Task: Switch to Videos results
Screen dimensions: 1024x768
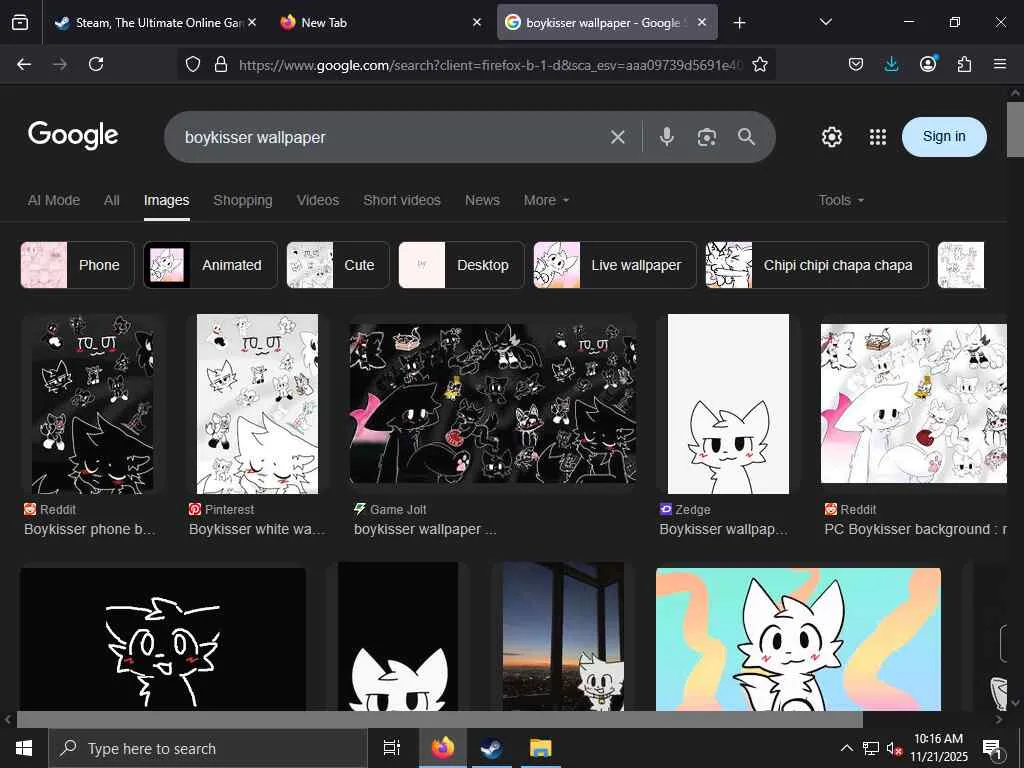Action: click(x=318, y=200)
